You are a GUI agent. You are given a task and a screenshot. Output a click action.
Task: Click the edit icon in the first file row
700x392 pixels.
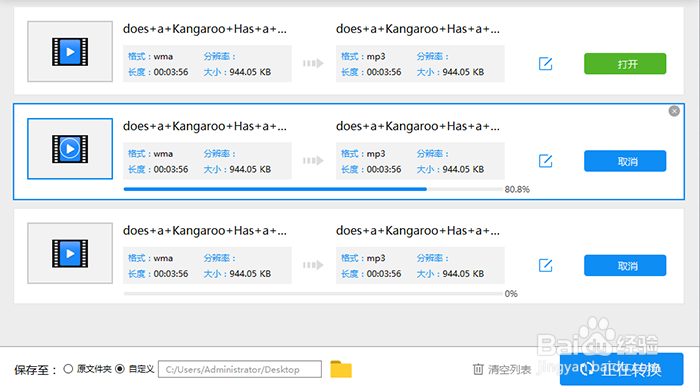(x=545, y=63)
